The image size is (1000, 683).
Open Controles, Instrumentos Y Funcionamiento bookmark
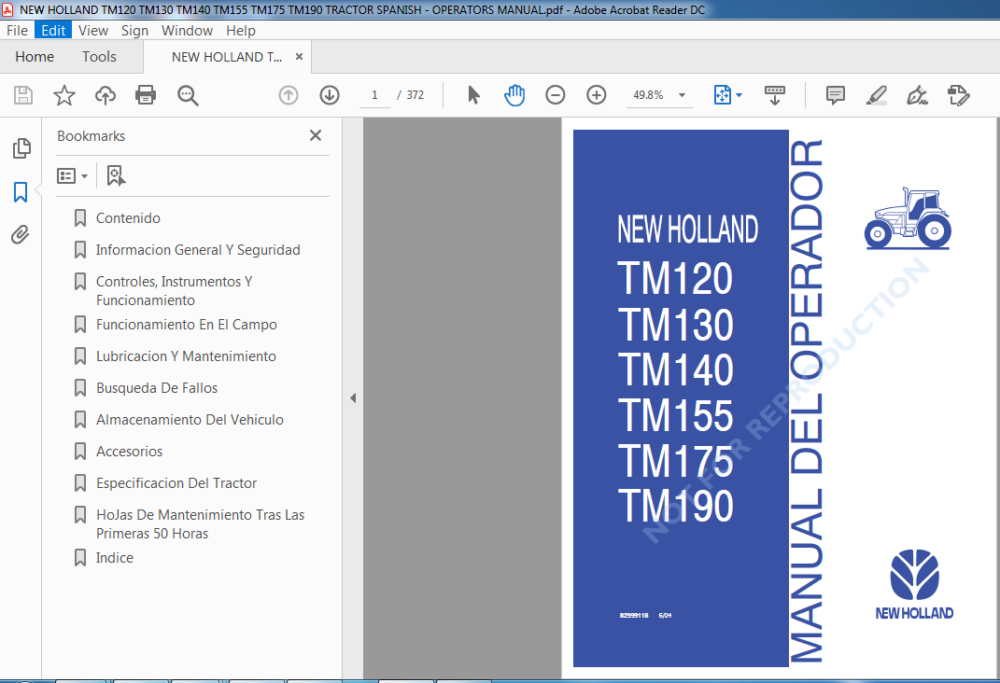[x=174, y=291]
